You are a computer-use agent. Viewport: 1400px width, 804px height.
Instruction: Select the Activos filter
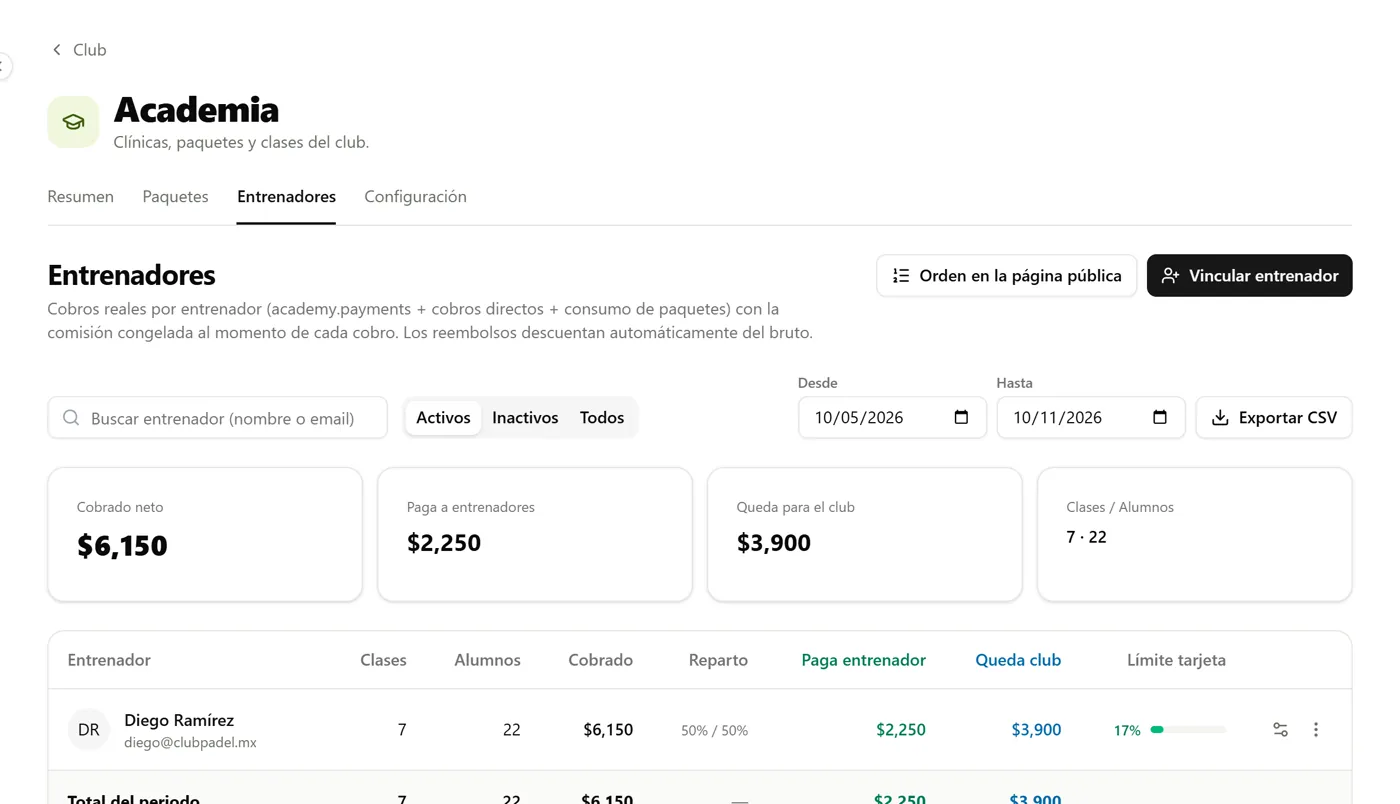(x=443, y=418)
